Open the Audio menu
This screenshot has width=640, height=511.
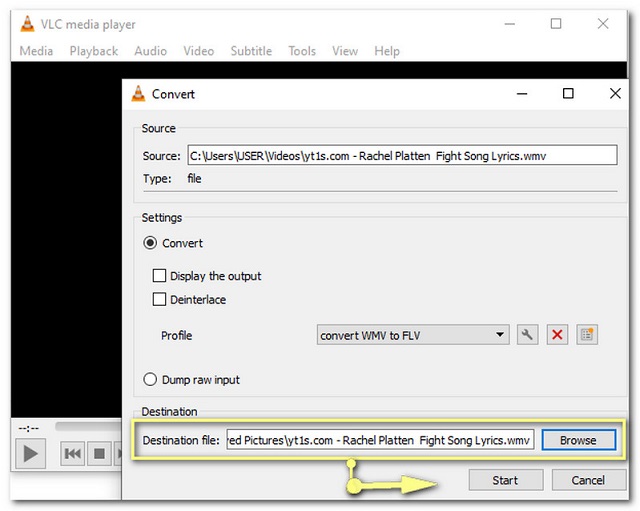tap(151, 51)
